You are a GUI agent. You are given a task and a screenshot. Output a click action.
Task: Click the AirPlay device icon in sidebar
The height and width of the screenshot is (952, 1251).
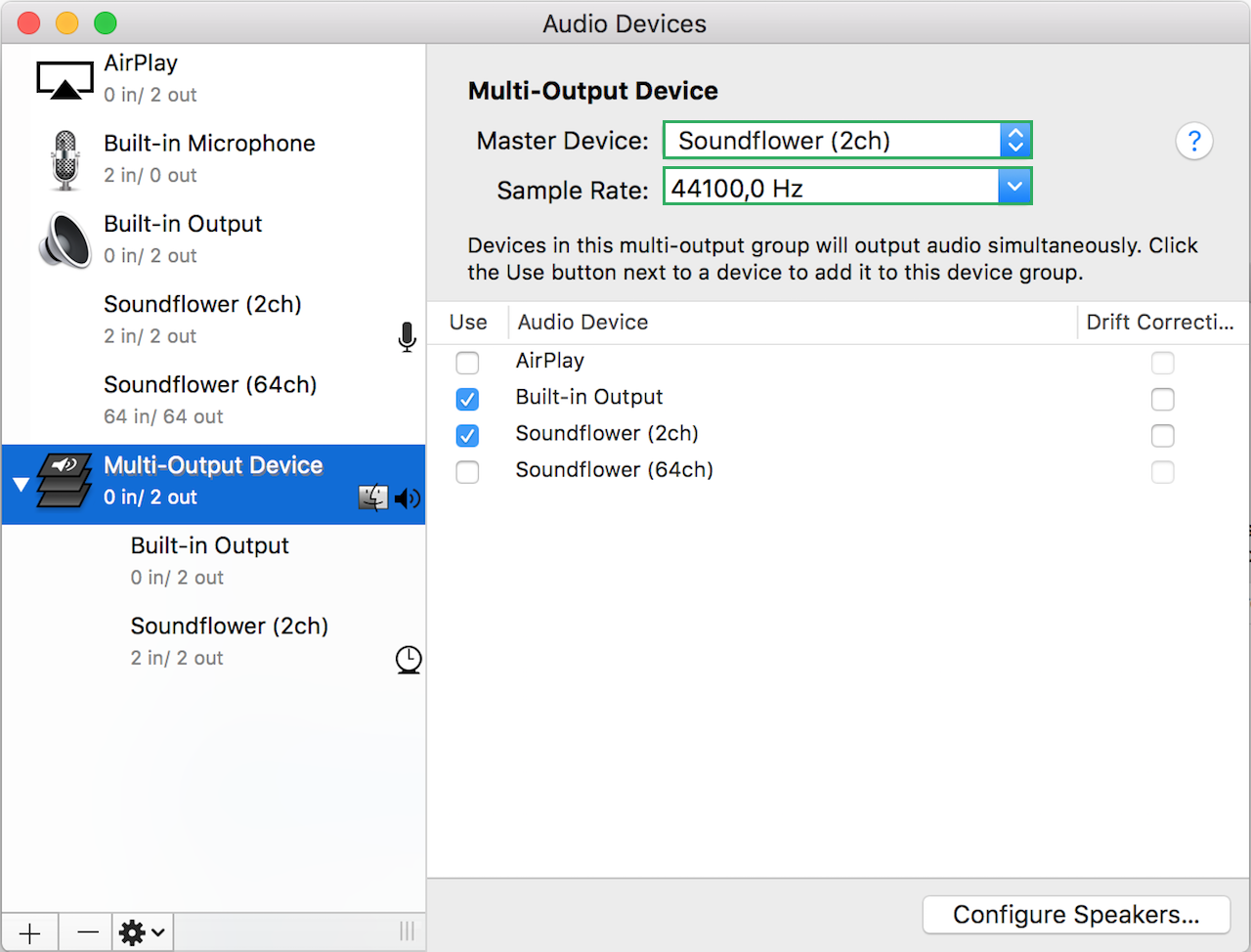coord(65,80)
